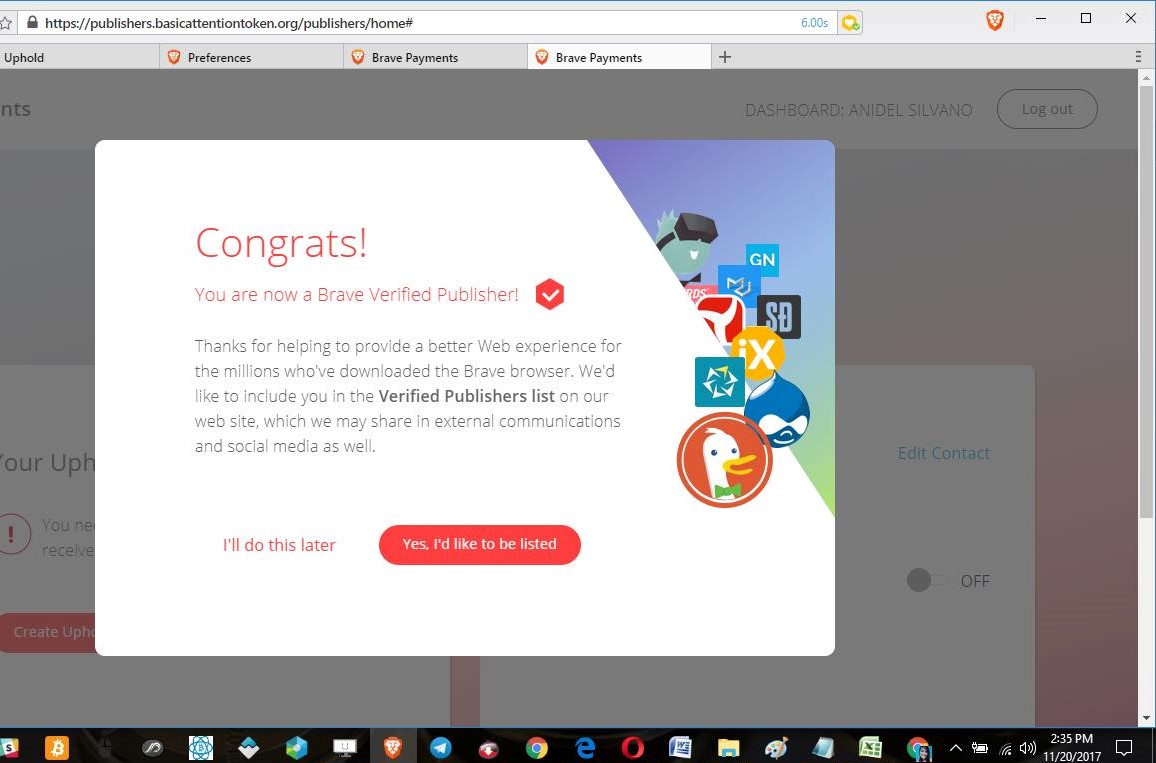The height and width of the screenshot is (763, 1156).
Task: Click the orange iX circle logo
Action: tap(758, 352)
